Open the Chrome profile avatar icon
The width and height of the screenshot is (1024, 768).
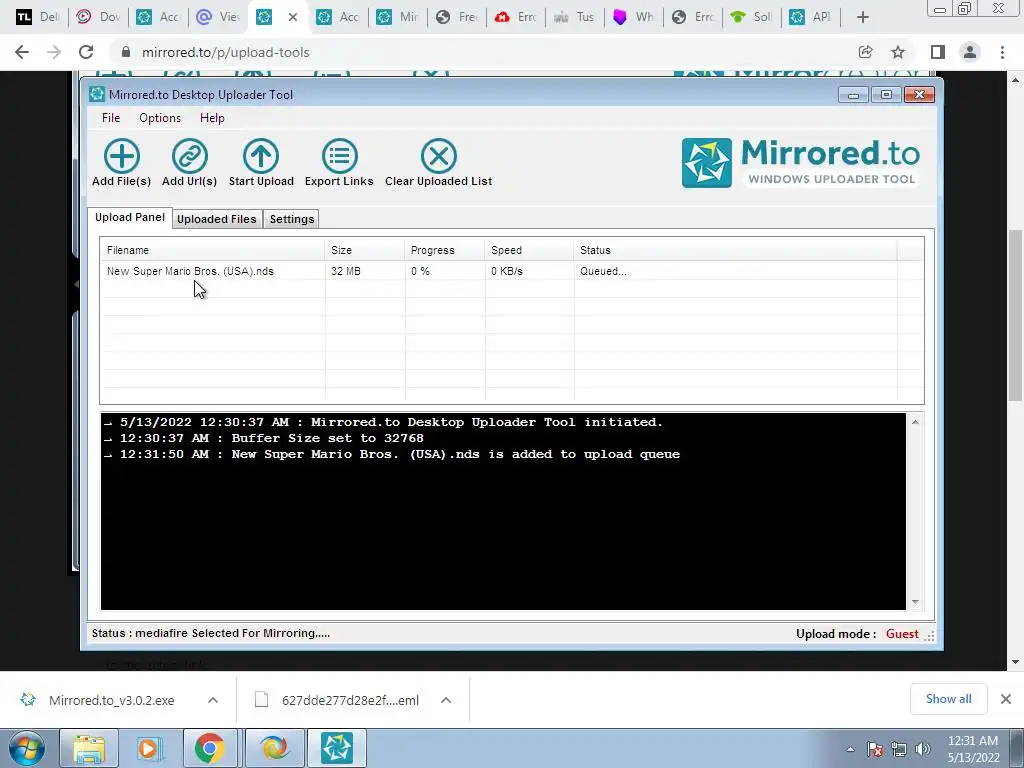(970, 52)
